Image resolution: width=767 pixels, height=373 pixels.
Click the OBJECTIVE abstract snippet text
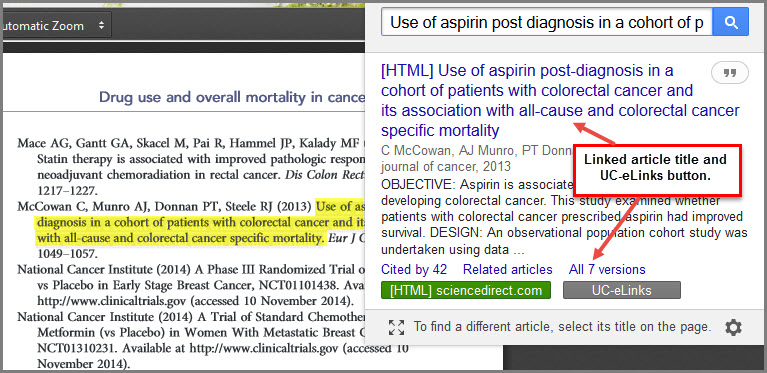(564, 218)
